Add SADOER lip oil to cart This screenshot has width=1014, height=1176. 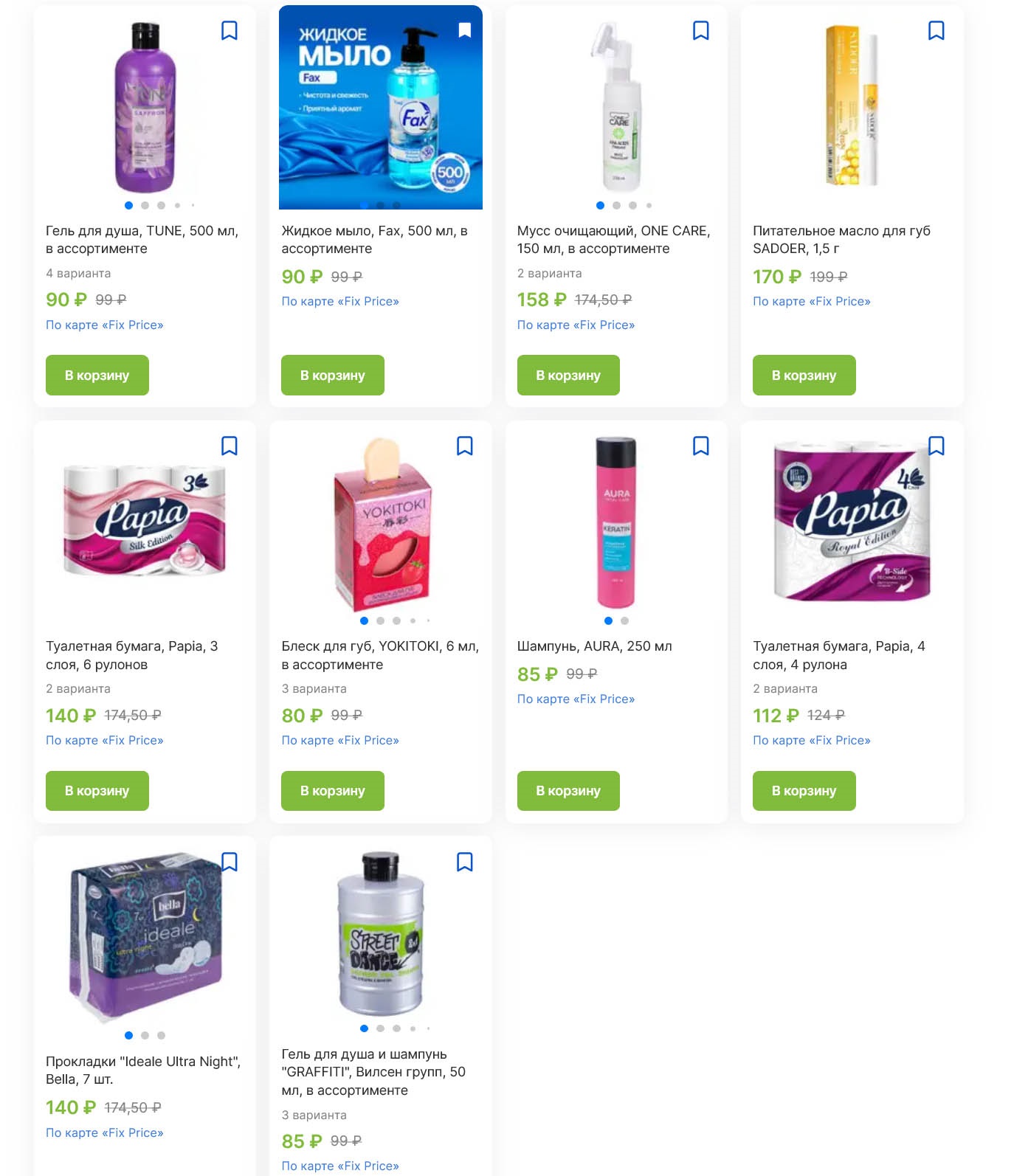click(x=804, y=375)
